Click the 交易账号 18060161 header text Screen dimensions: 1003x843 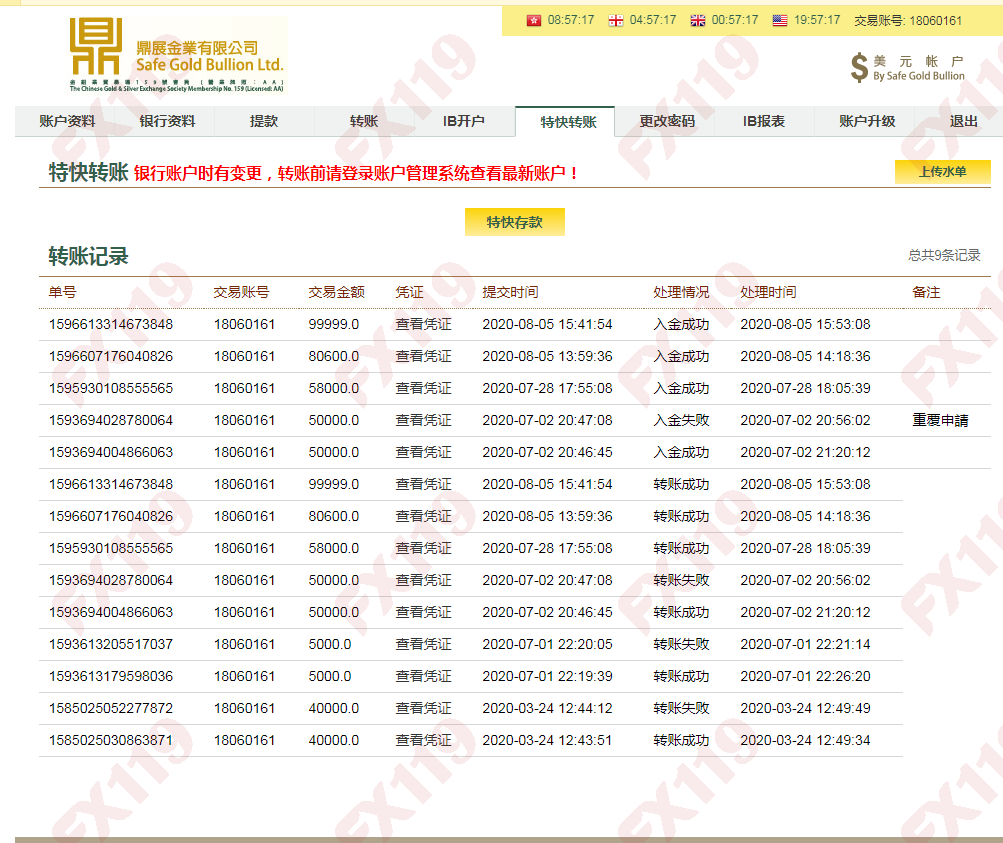point(910,19)
